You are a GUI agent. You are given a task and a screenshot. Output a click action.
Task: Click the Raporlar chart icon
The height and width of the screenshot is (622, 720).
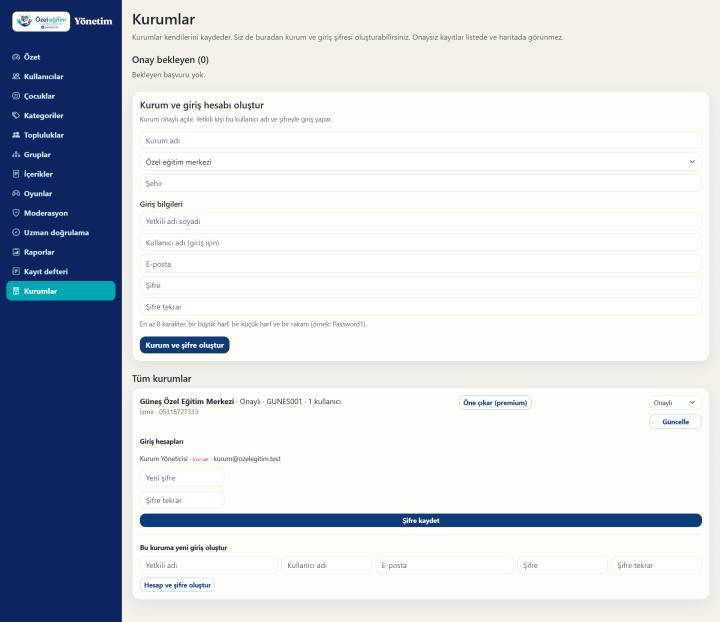(16, 252)
